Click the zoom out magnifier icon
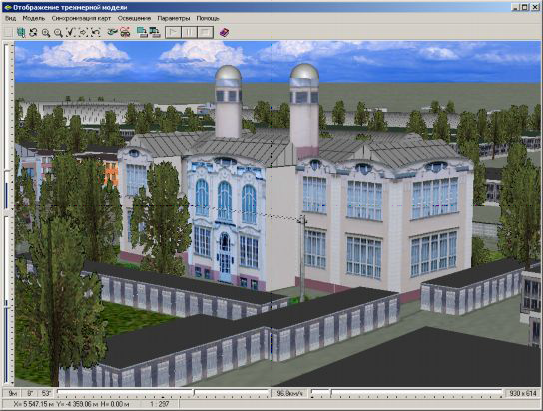Viewport: 543px width, 411px height. pos(58,33)
